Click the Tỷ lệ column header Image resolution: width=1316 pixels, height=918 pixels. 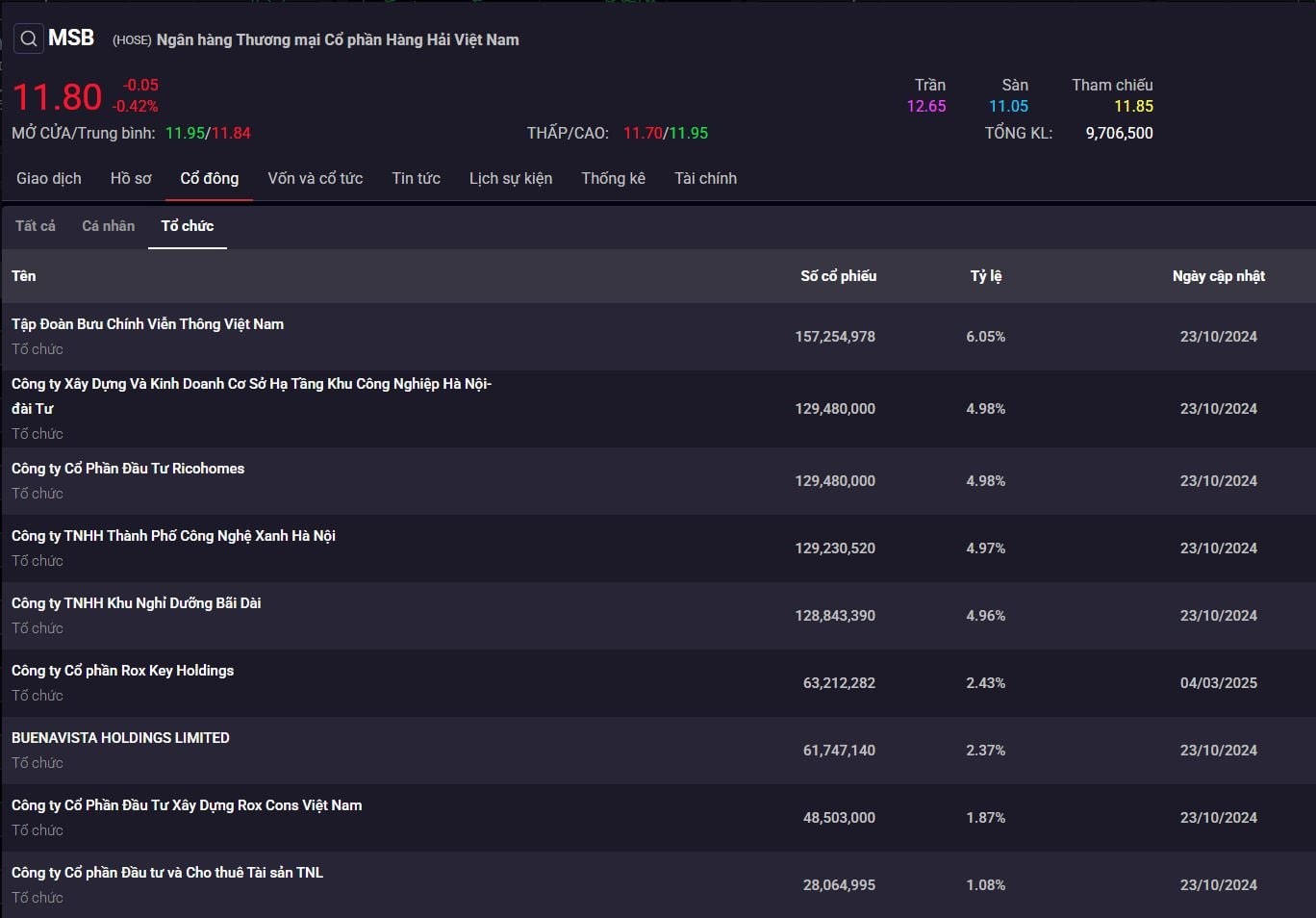(986, 276)
